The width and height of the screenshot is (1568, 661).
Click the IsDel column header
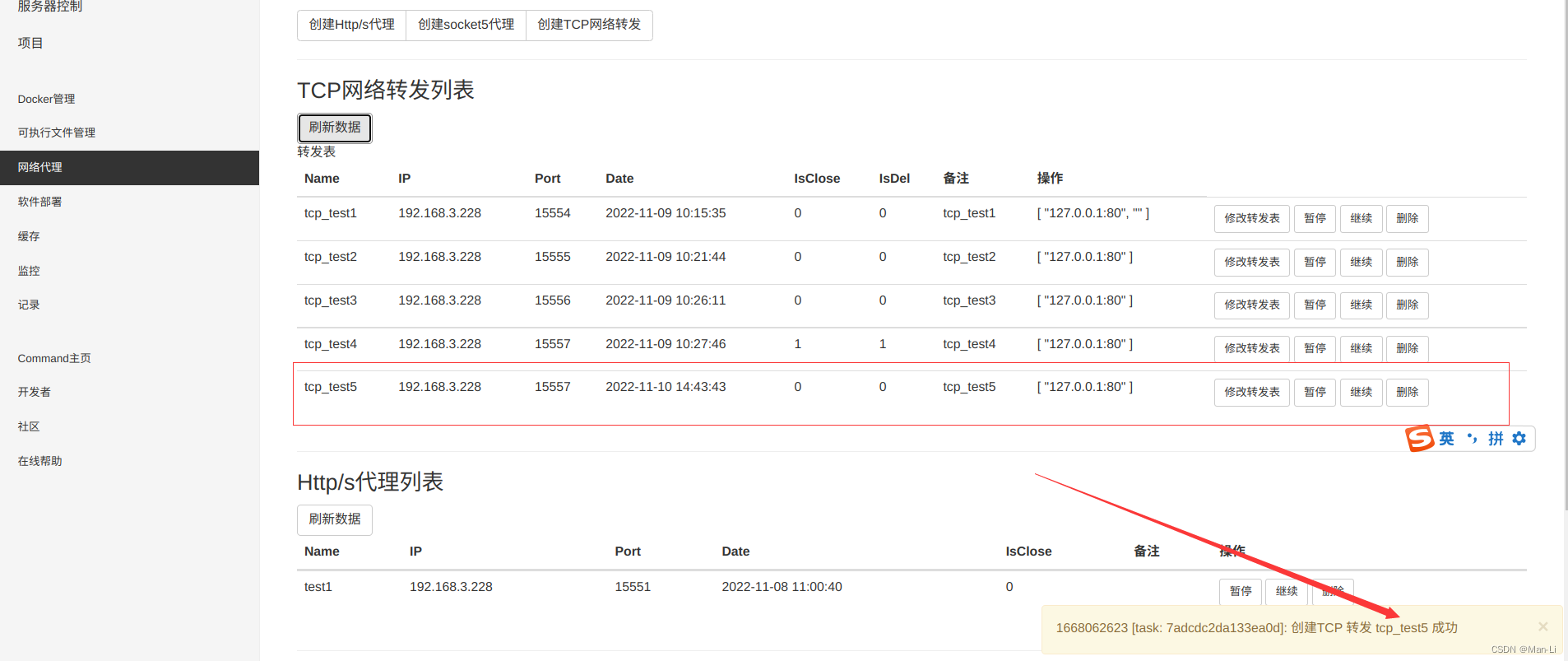894,179
